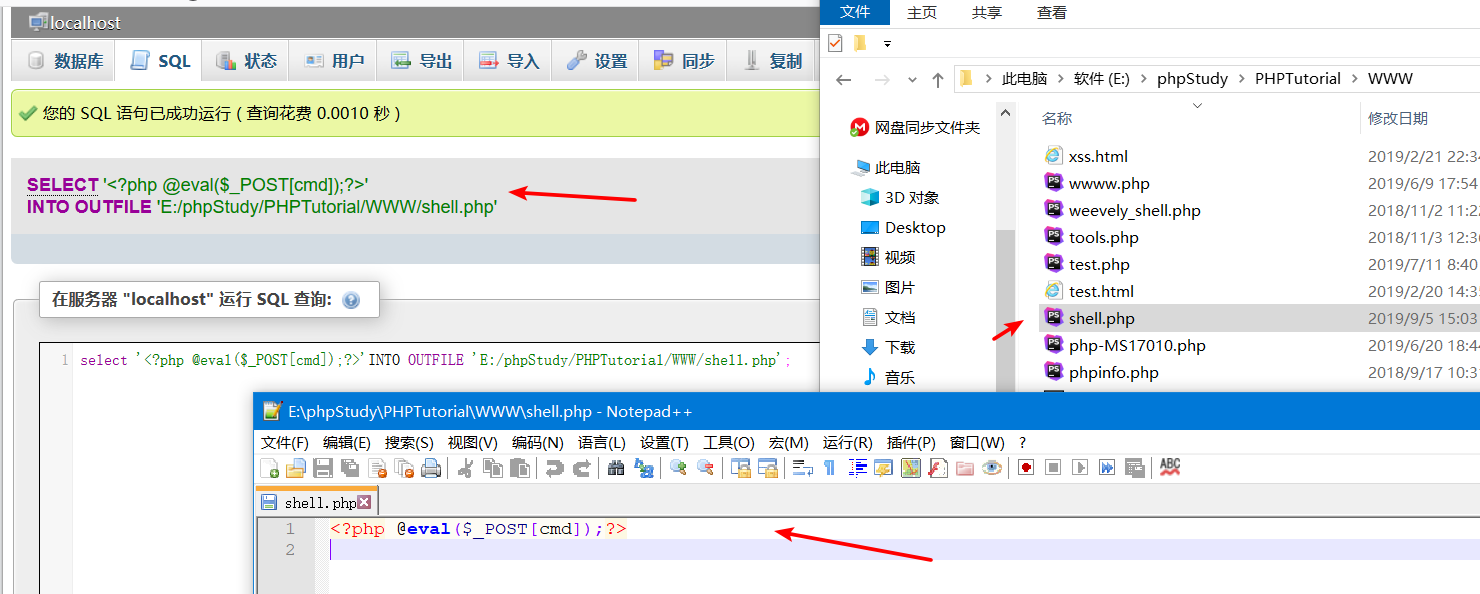Open Notepad++ 编码(N) menu
The image size is (1480, 594).
click(x=538, y=442)
